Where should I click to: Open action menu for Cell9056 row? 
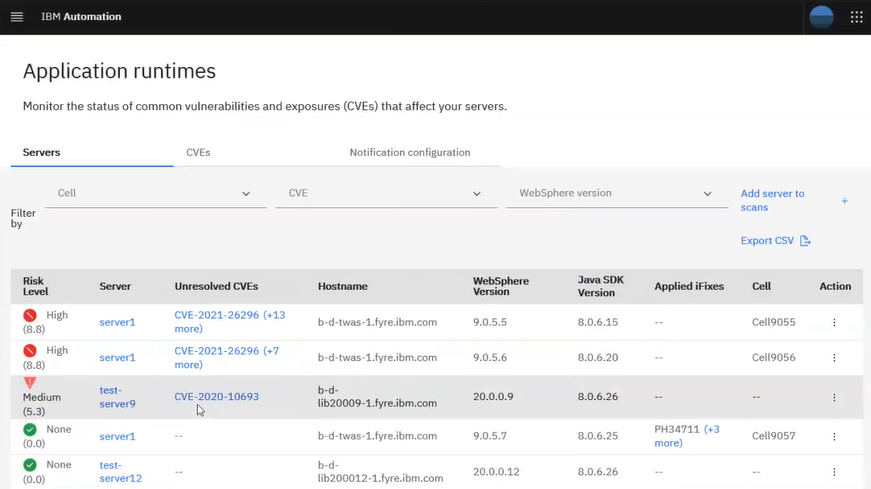point(834,358)
